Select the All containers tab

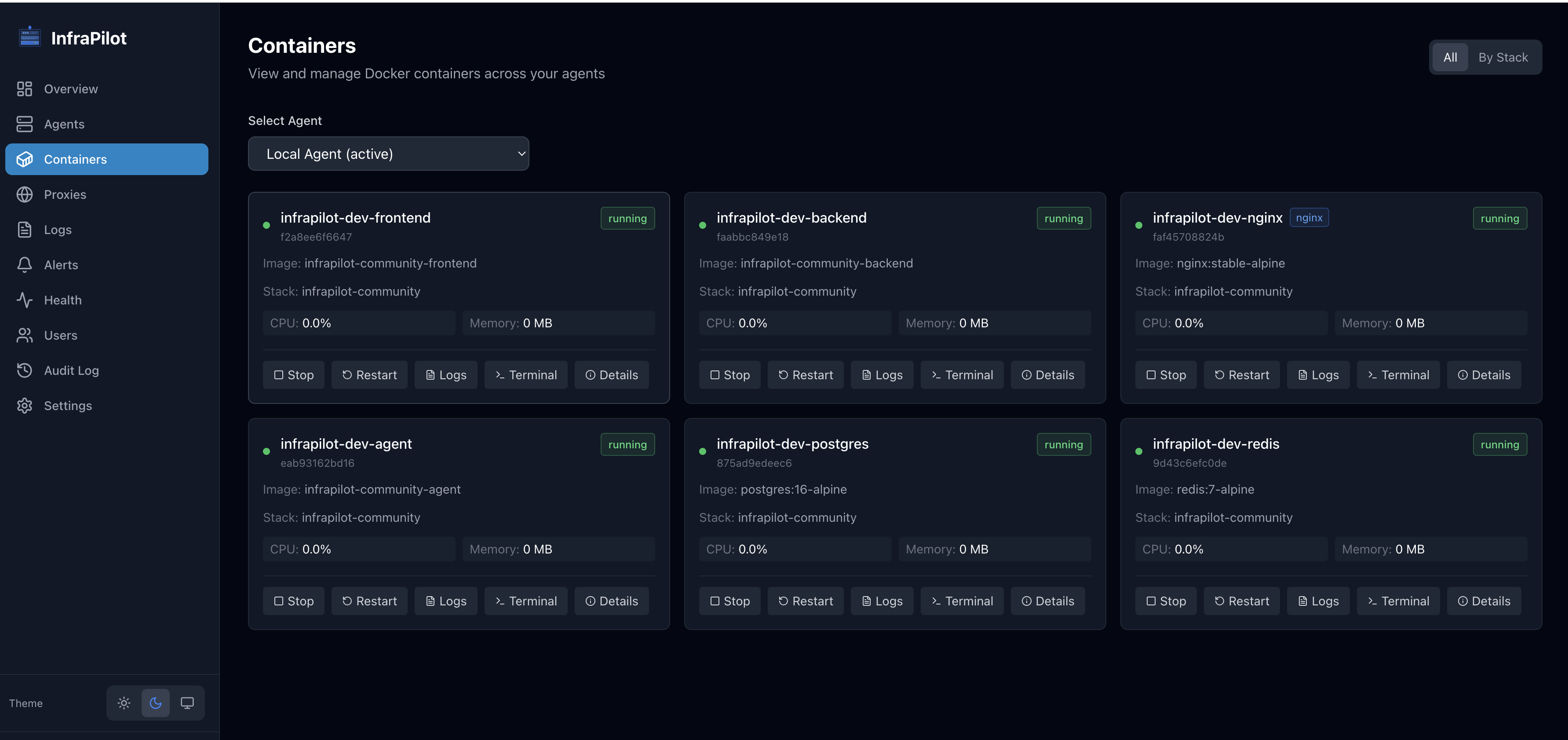(1451, 57)
